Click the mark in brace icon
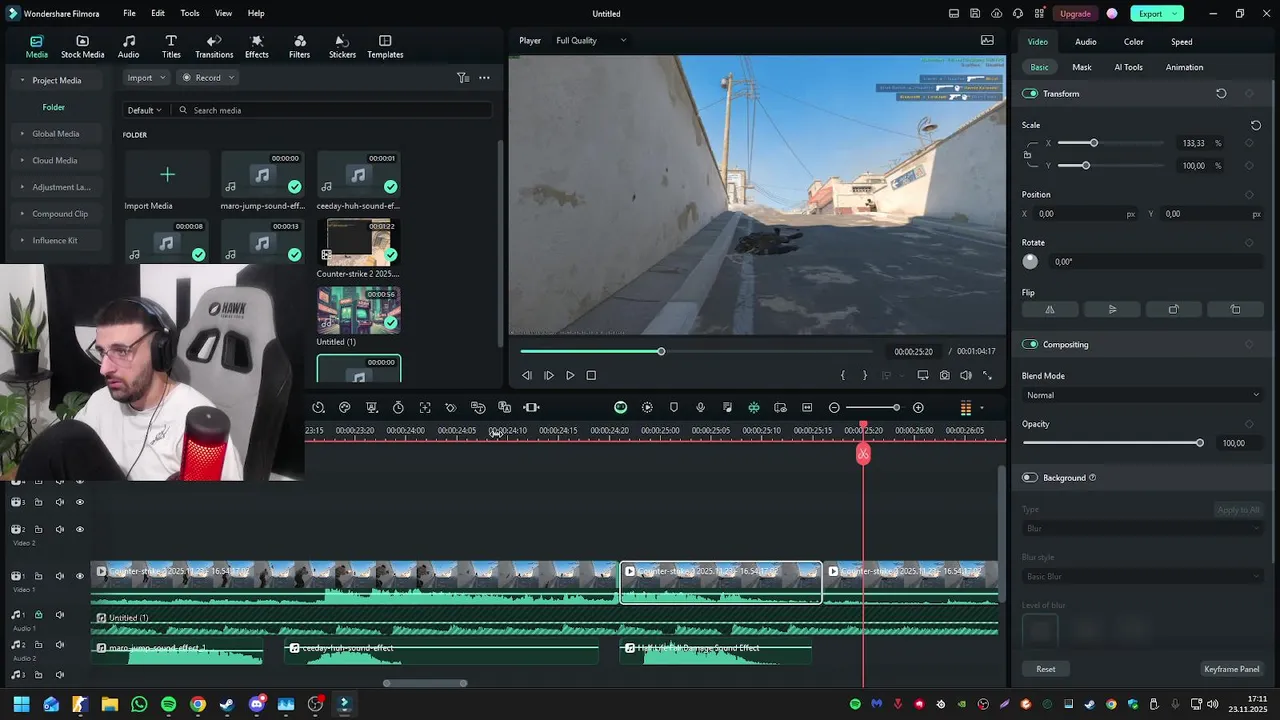This screenshot has height=720, width=1280. [x=843, y=375]
